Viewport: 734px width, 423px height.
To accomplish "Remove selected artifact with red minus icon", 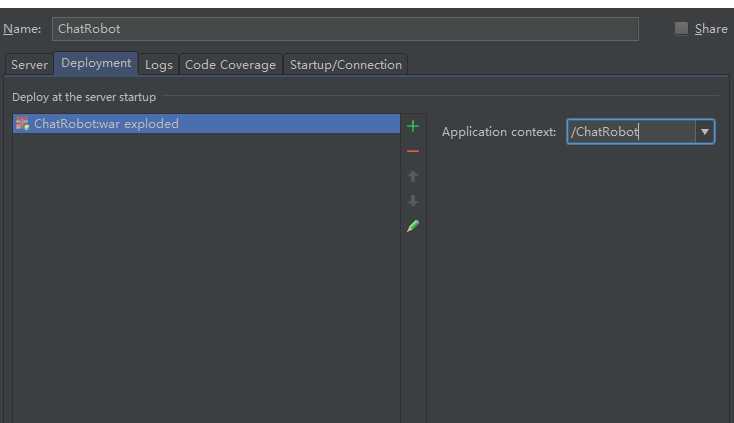I will click(x=412, y=151).
